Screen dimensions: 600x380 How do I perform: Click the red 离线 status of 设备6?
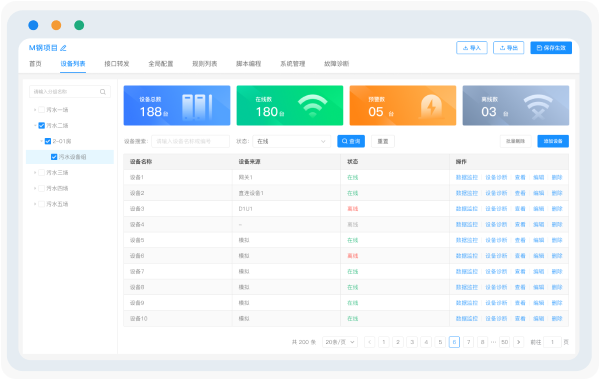[352, 256]
